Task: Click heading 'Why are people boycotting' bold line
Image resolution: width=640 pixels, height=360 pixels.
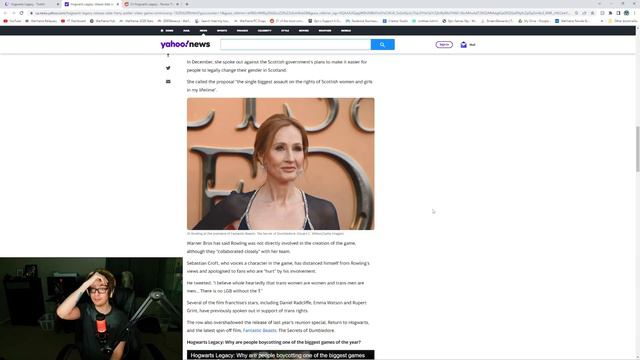Action: pyautogui.click(x=274, y=342)
